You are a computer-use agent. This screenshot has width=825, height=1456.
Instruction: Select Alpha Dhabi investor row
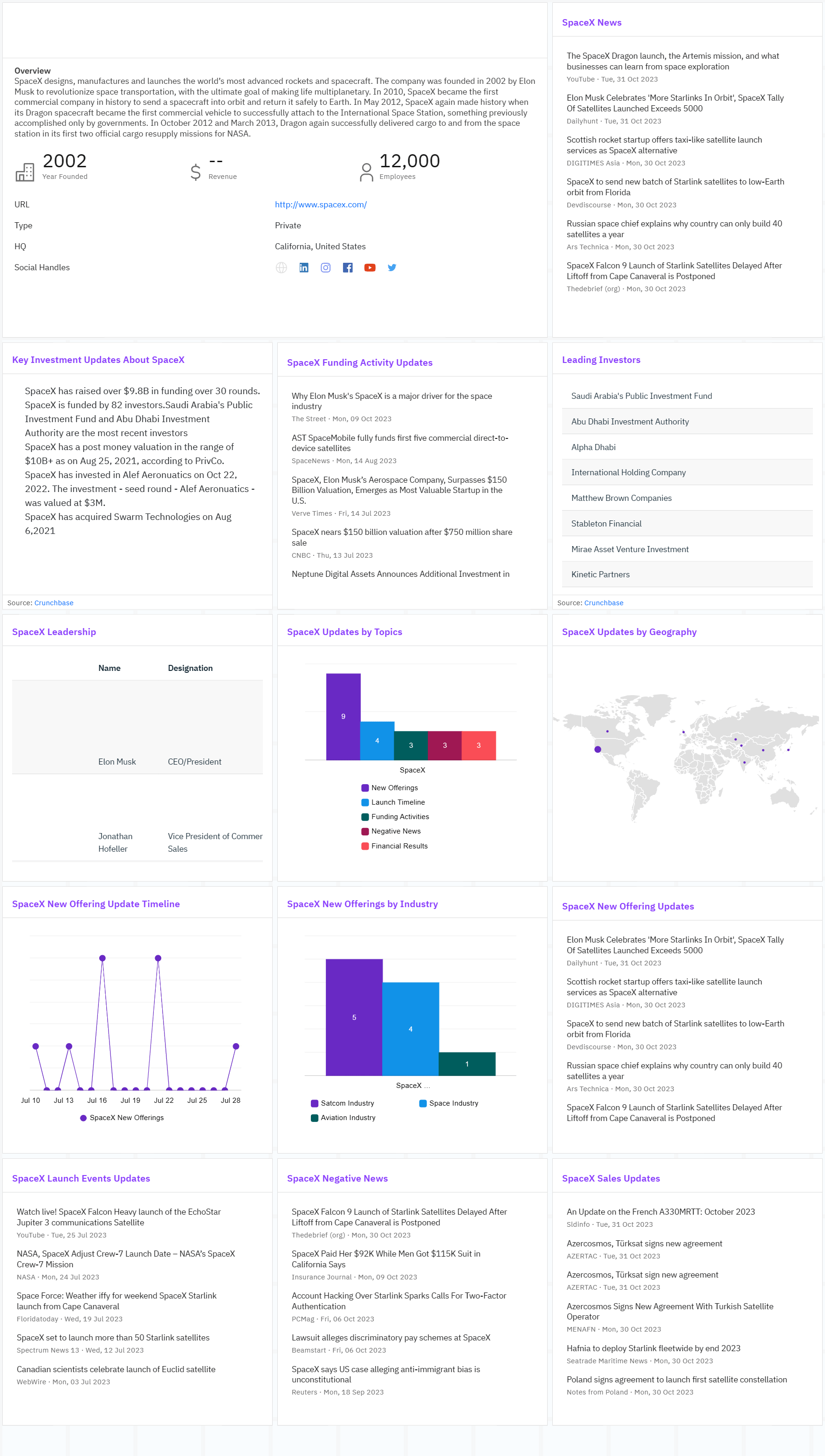point(687,447)
